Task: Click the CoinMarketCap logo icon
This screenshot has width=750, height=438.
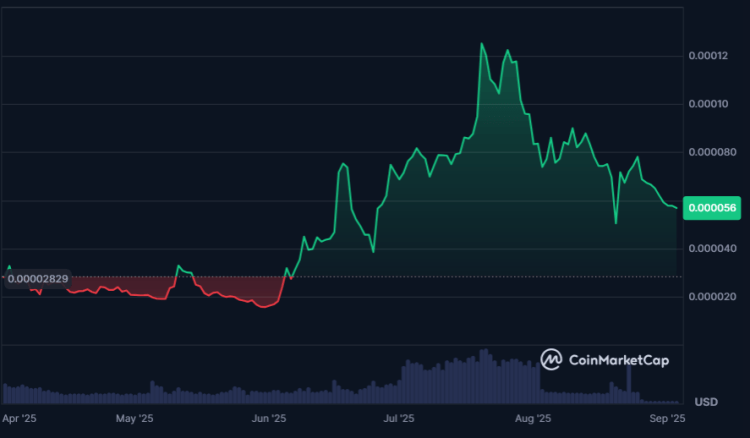Action: 552,359
